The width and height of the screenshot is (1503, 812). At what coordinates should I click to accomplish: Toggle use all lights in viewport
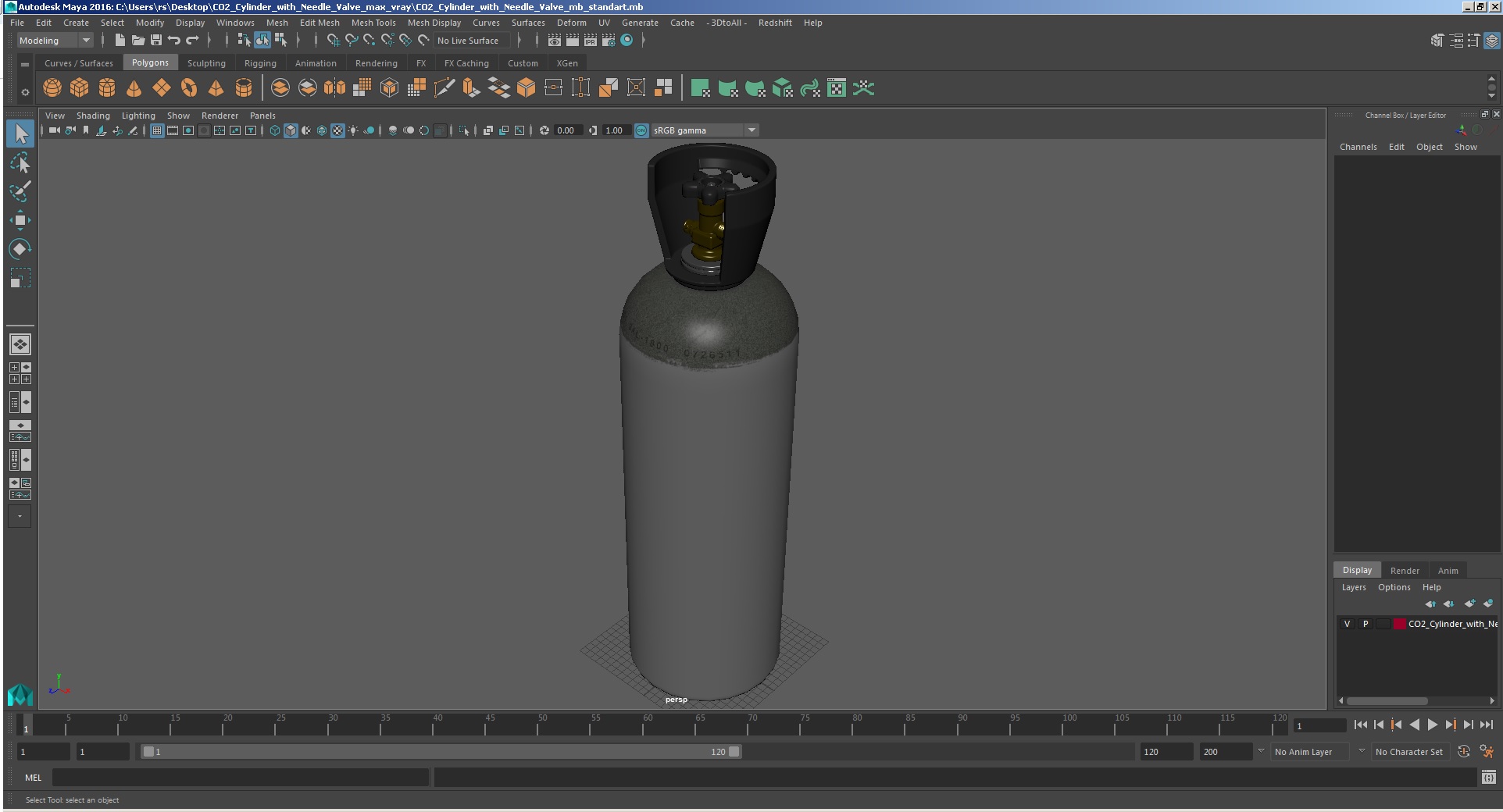click(x=353, y=130)
